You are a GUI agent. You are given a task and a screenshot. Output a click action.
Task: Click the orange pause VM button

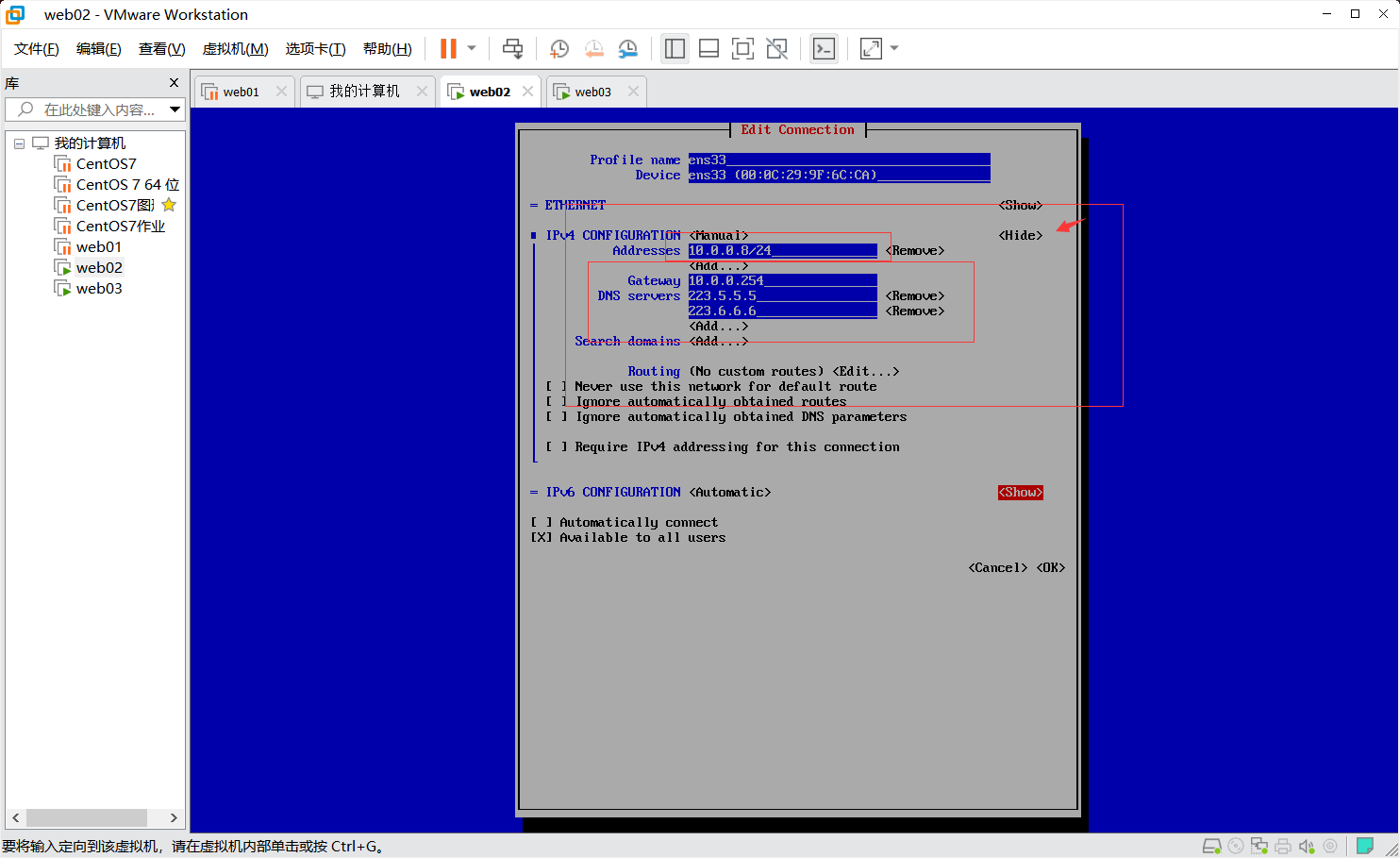click(x=448, y=48)
